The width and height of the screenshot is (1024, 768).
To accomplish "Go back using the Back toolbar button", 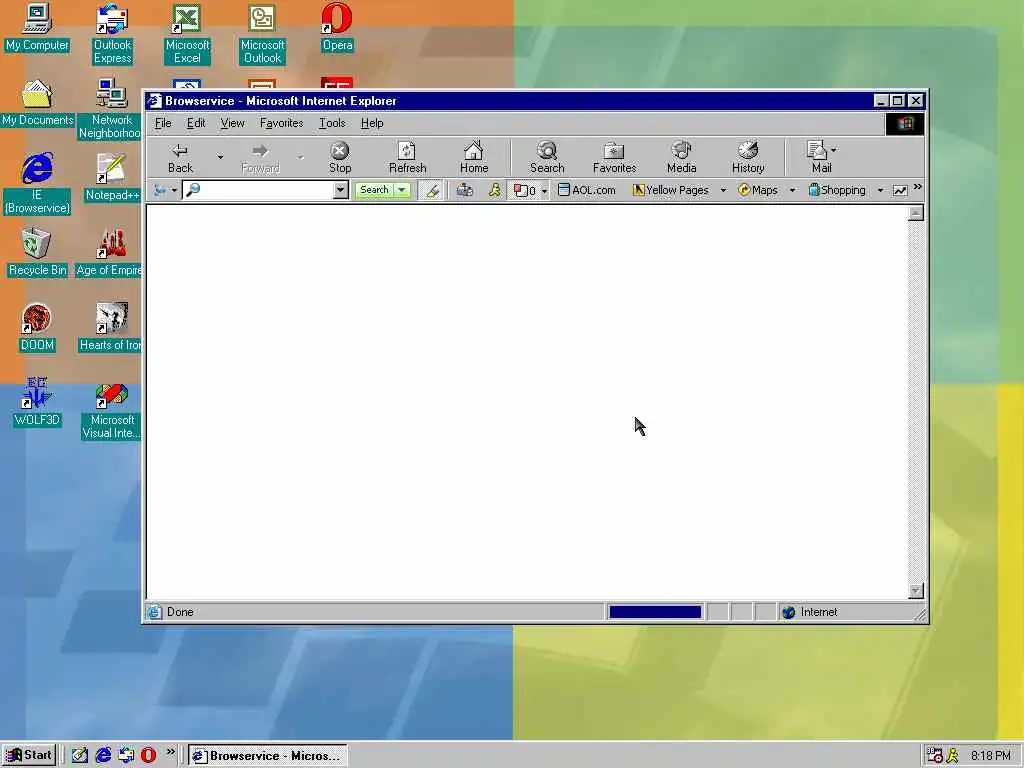I will [180, 157].
